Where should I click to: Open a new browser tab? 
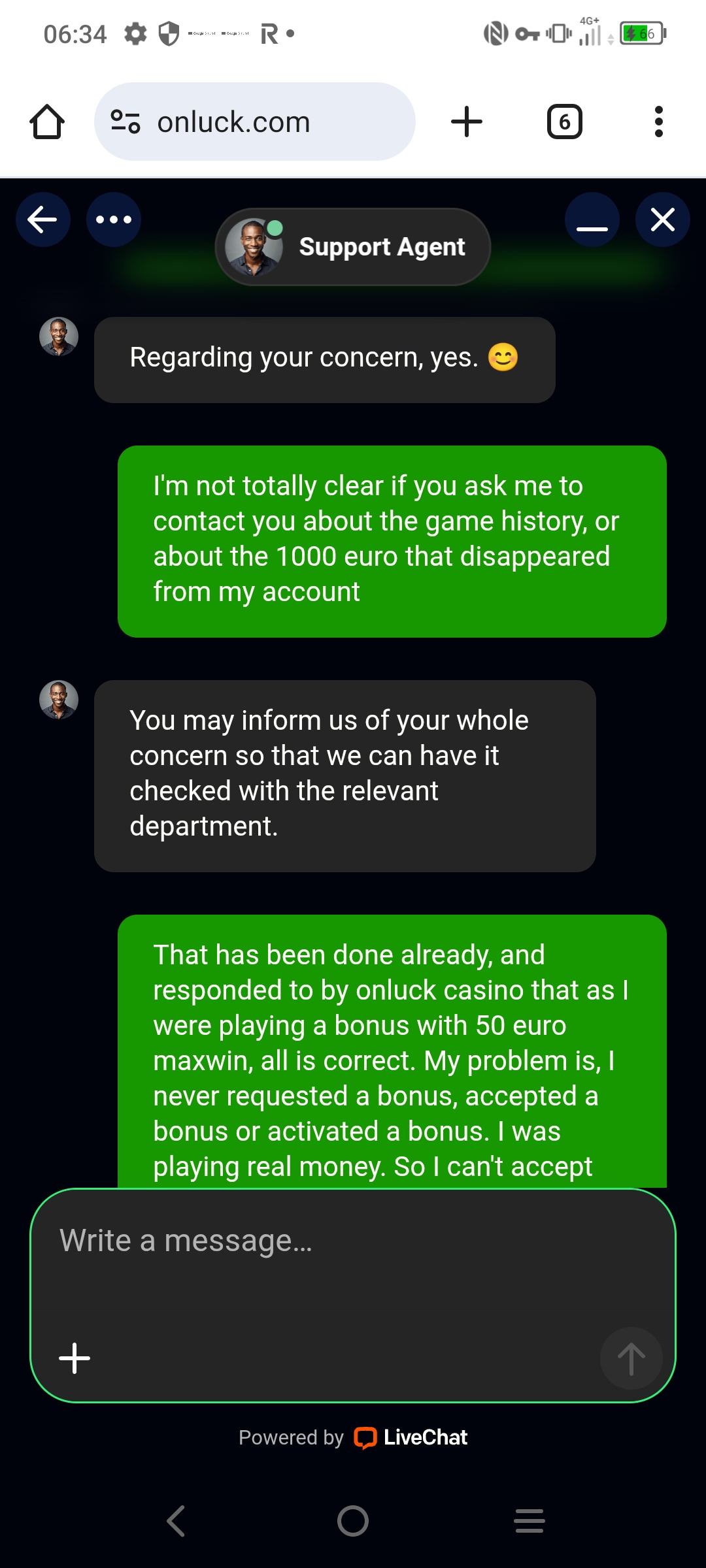[467, 122]
